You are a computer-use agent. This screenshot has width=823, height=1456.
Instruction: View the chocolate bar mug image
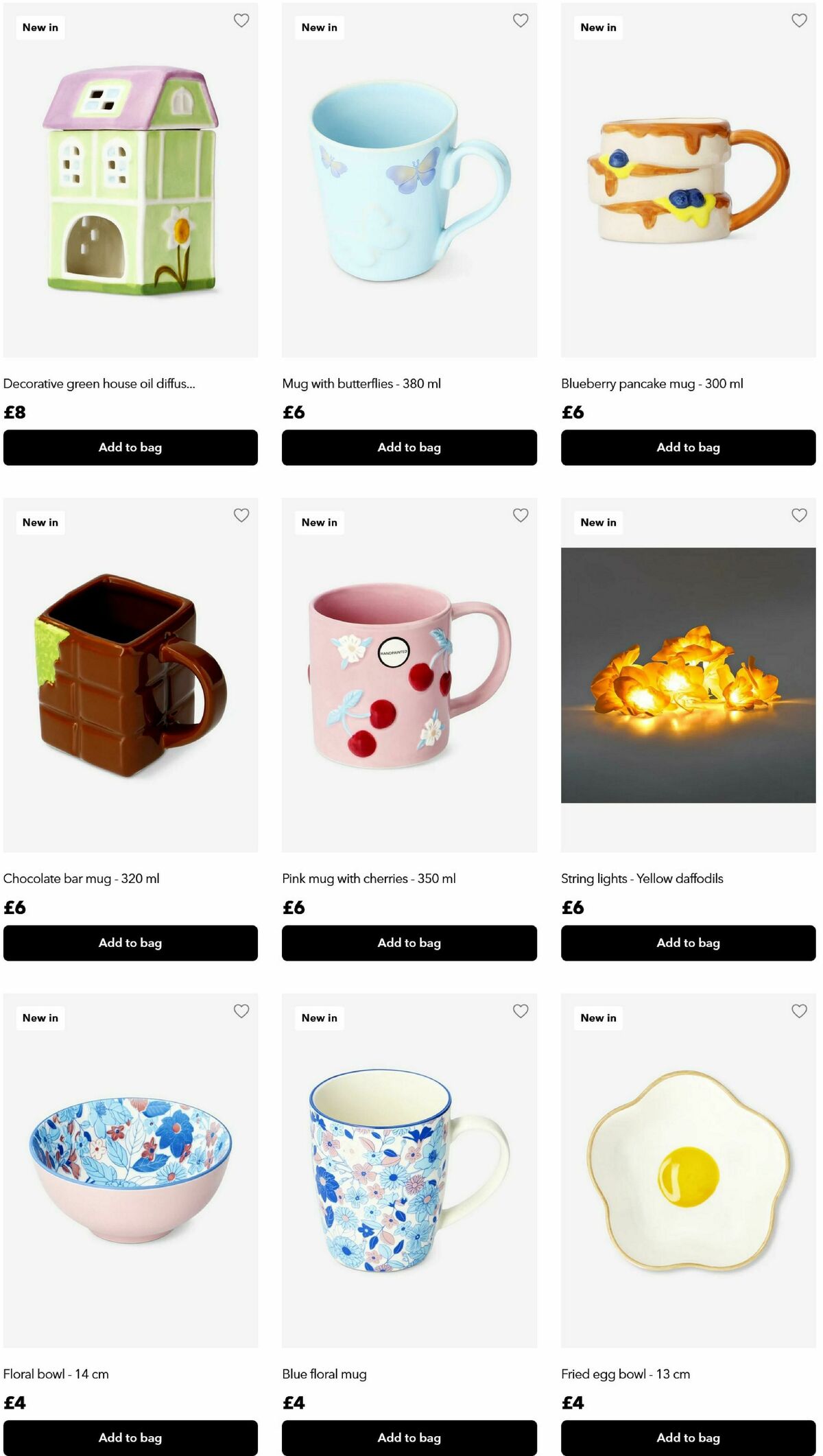click(x=130, y=675)
